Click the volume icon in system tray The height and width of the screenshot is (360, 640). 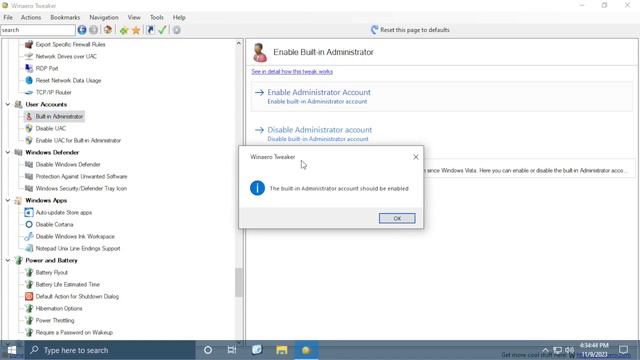[x=570, y=350]
